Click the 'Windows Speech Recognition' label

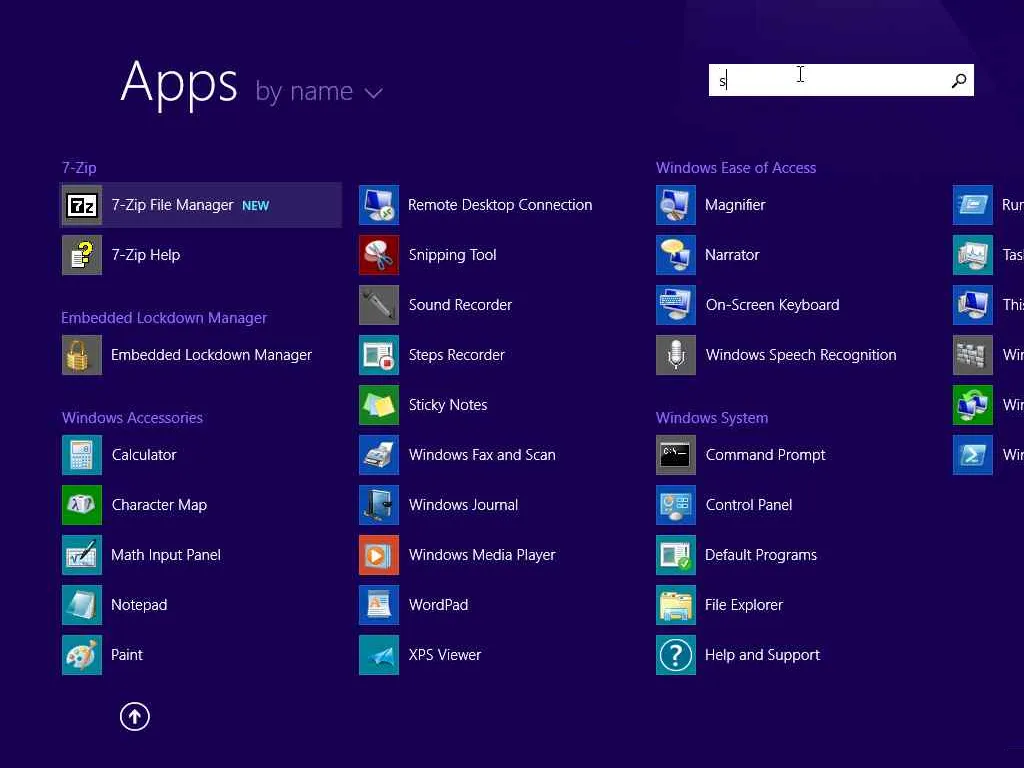[x=801, y=355]
